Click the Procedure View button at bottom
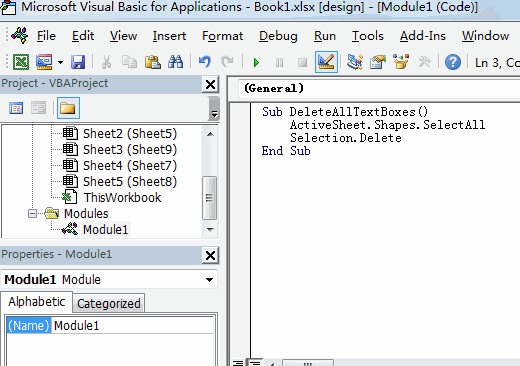The image size is (520, 366). (238, 363)
